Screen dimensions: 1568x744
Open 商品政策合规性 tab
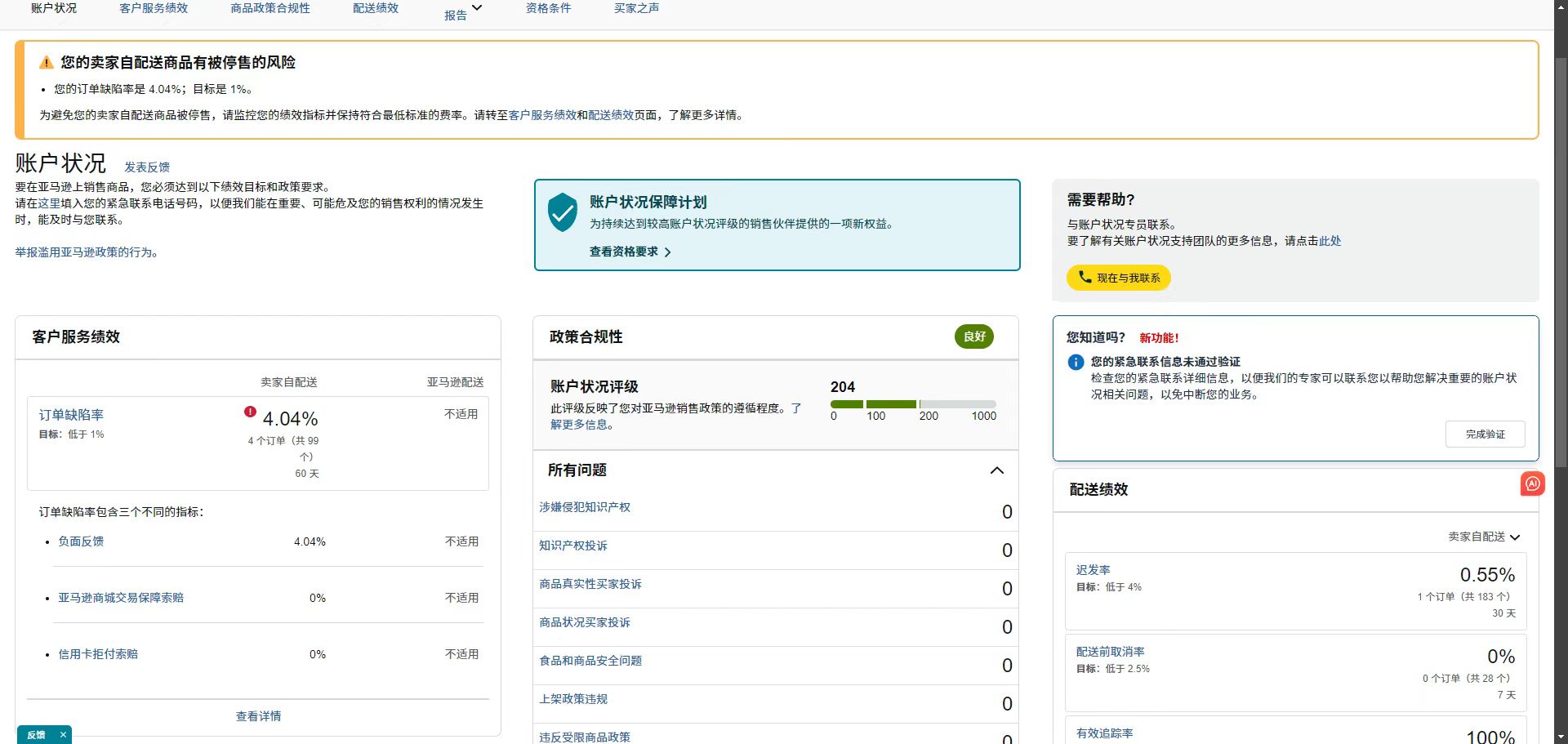coord(270,8)
